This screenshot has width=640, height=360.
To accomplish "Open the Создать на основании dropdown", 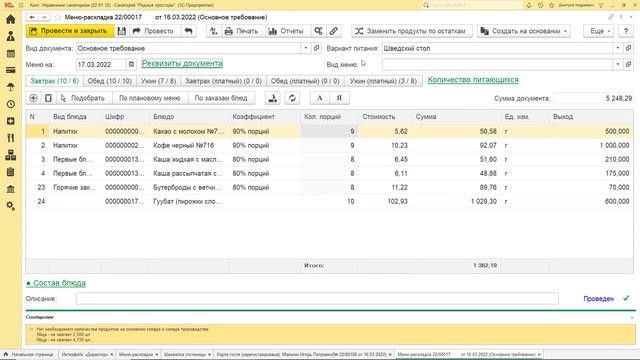I will pos(524,31).
